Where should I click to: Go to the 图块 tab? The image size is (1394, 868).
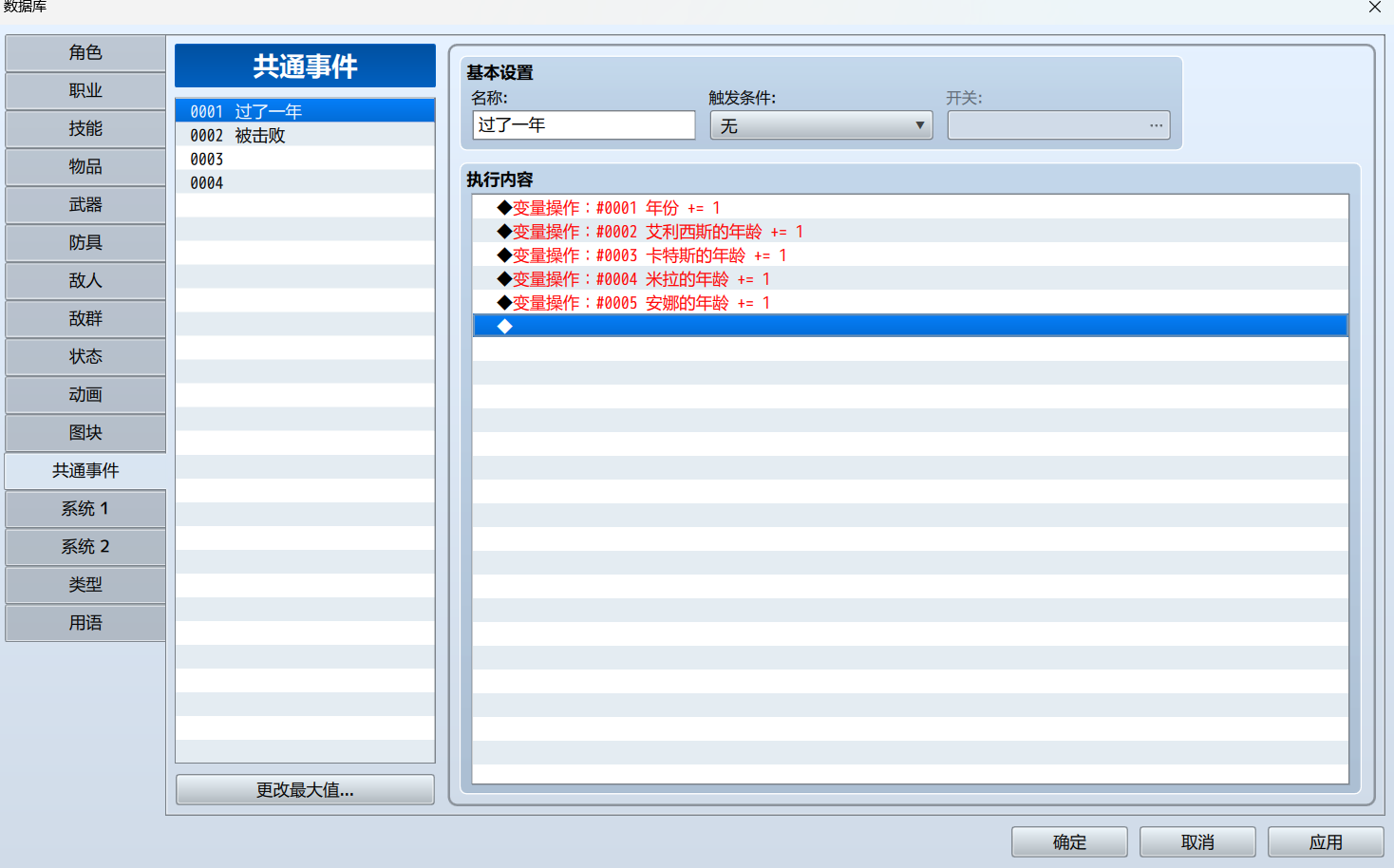pyautogui.click(x=85, y=433)
